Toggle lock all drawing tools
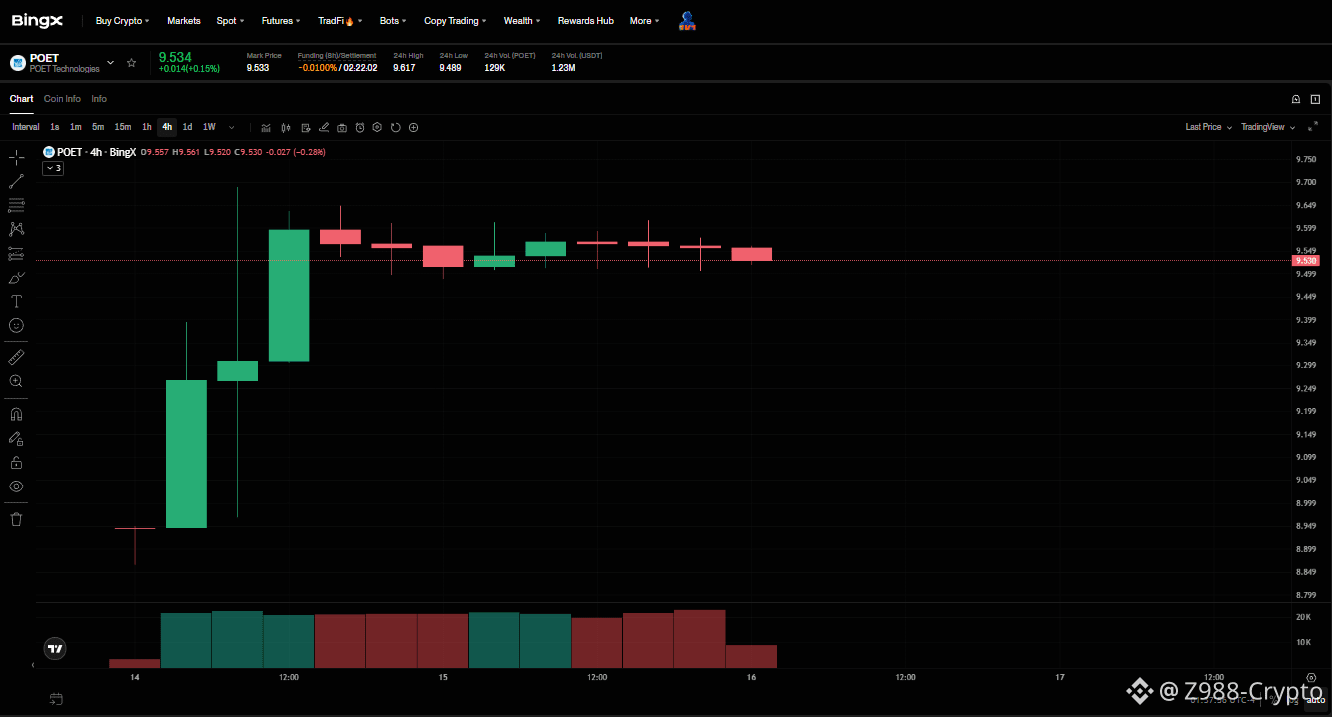Viewport: 1332px width, 717px height. (x=16, y=462)
